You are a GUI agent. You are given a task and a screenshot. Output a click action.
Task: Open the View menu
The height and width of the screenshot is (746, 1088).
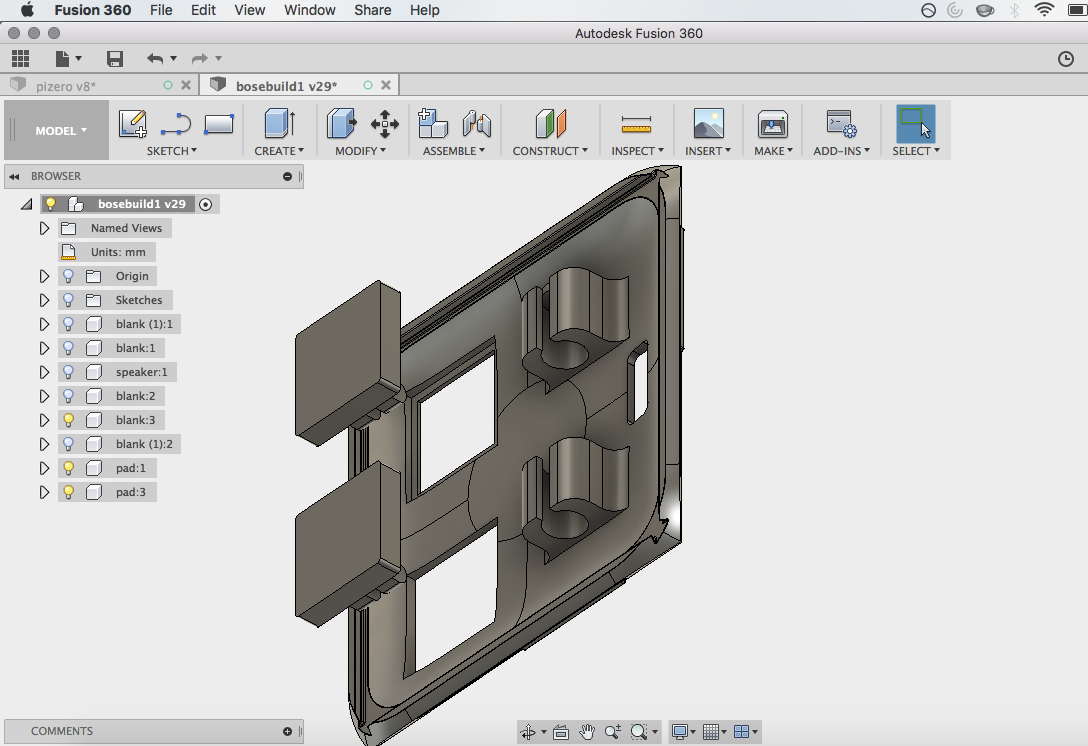[x=249, y=10]
